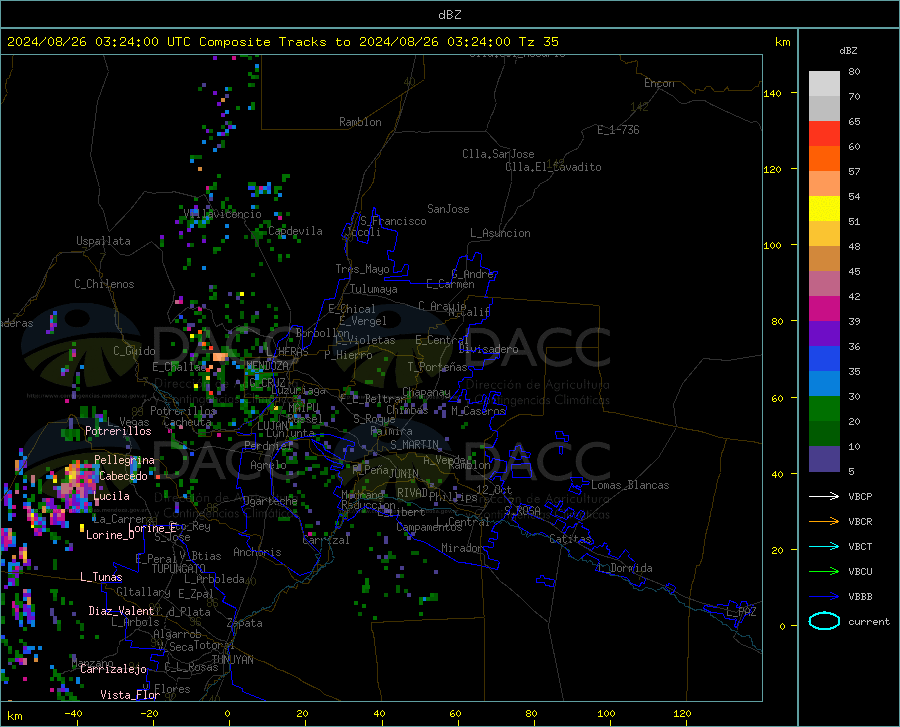The height and width of the screenshot is (727, 900).
Task: Click the orange echo cell west of MENDOZA
Action: 220,357
